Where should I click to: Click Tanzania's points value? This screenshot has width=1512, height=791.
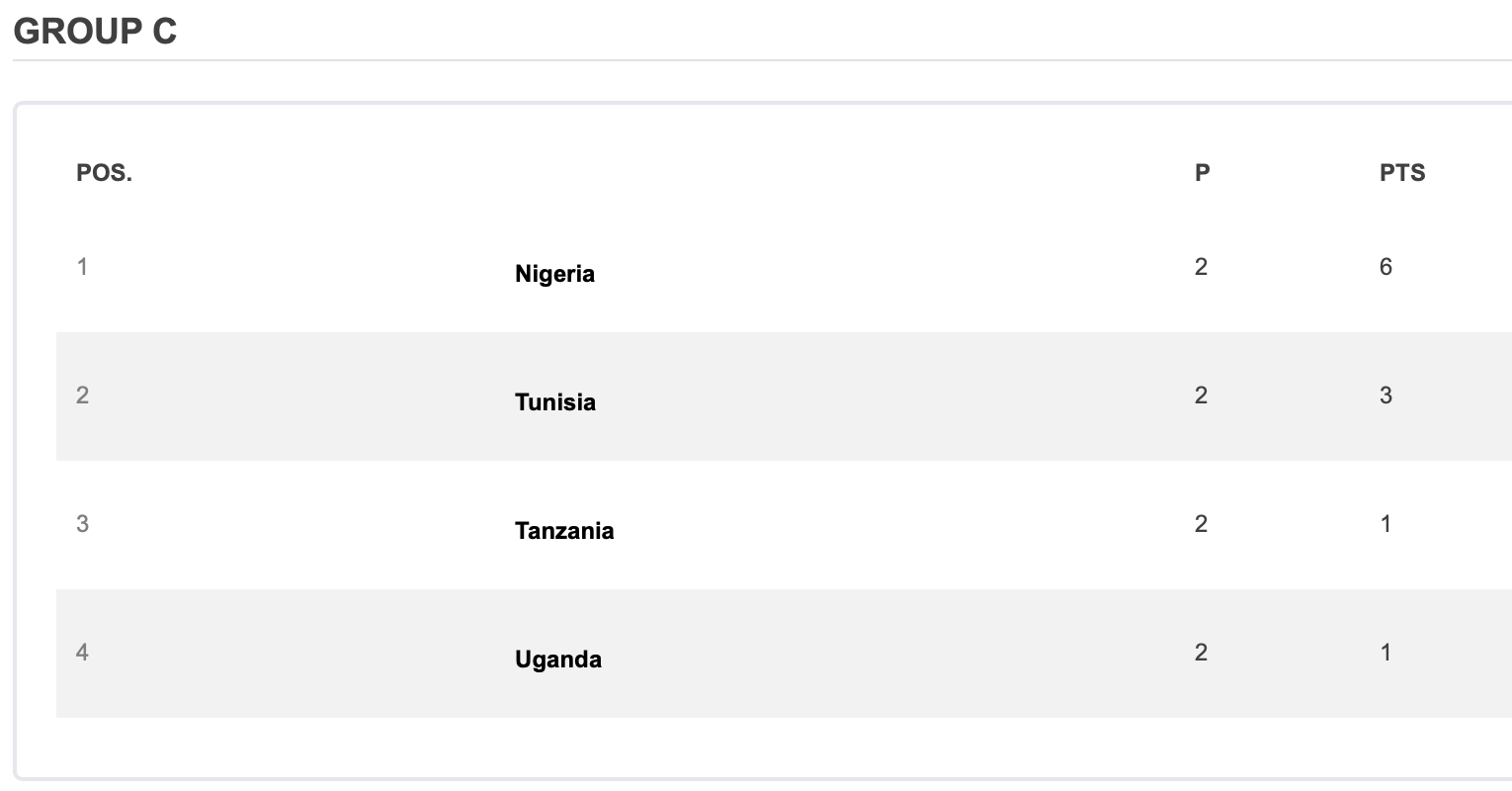click(1386, 524)
